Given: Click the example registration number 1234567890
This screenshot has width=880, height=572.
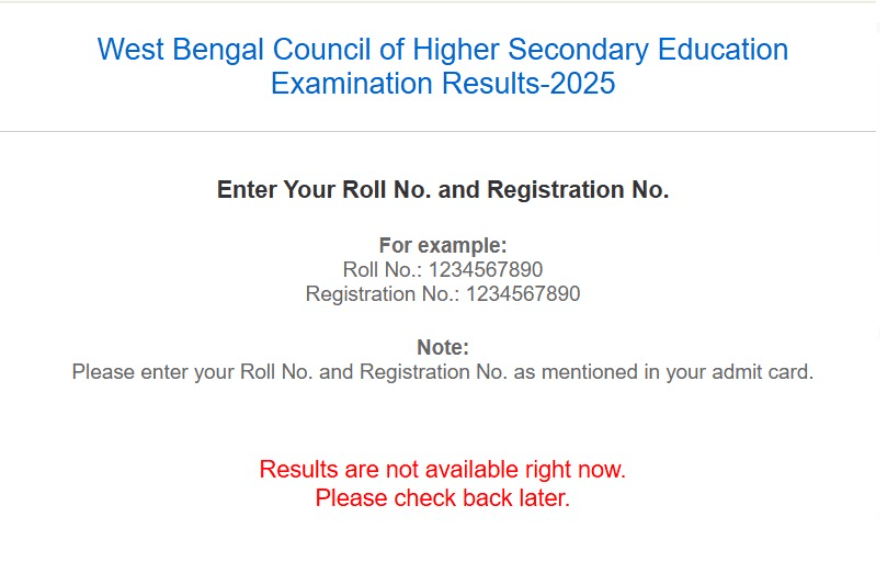Looking at the screenshot, I should pos(523,295).
